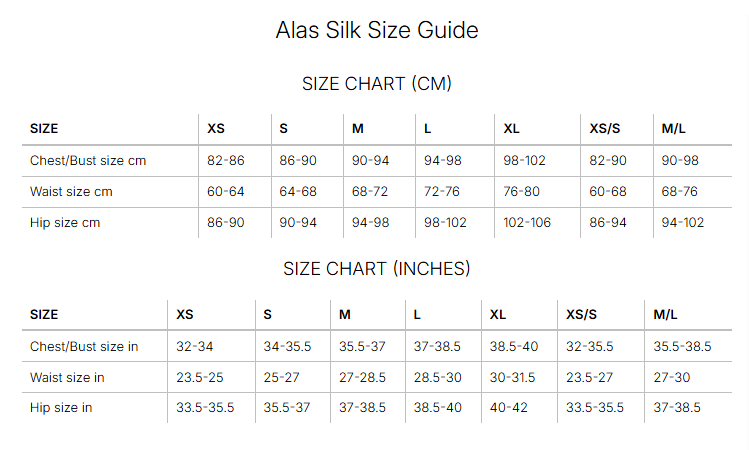This screenshot has width=749, height=450.
Task: Click the 32-34 chest inches cell
Action: (194, 346)
